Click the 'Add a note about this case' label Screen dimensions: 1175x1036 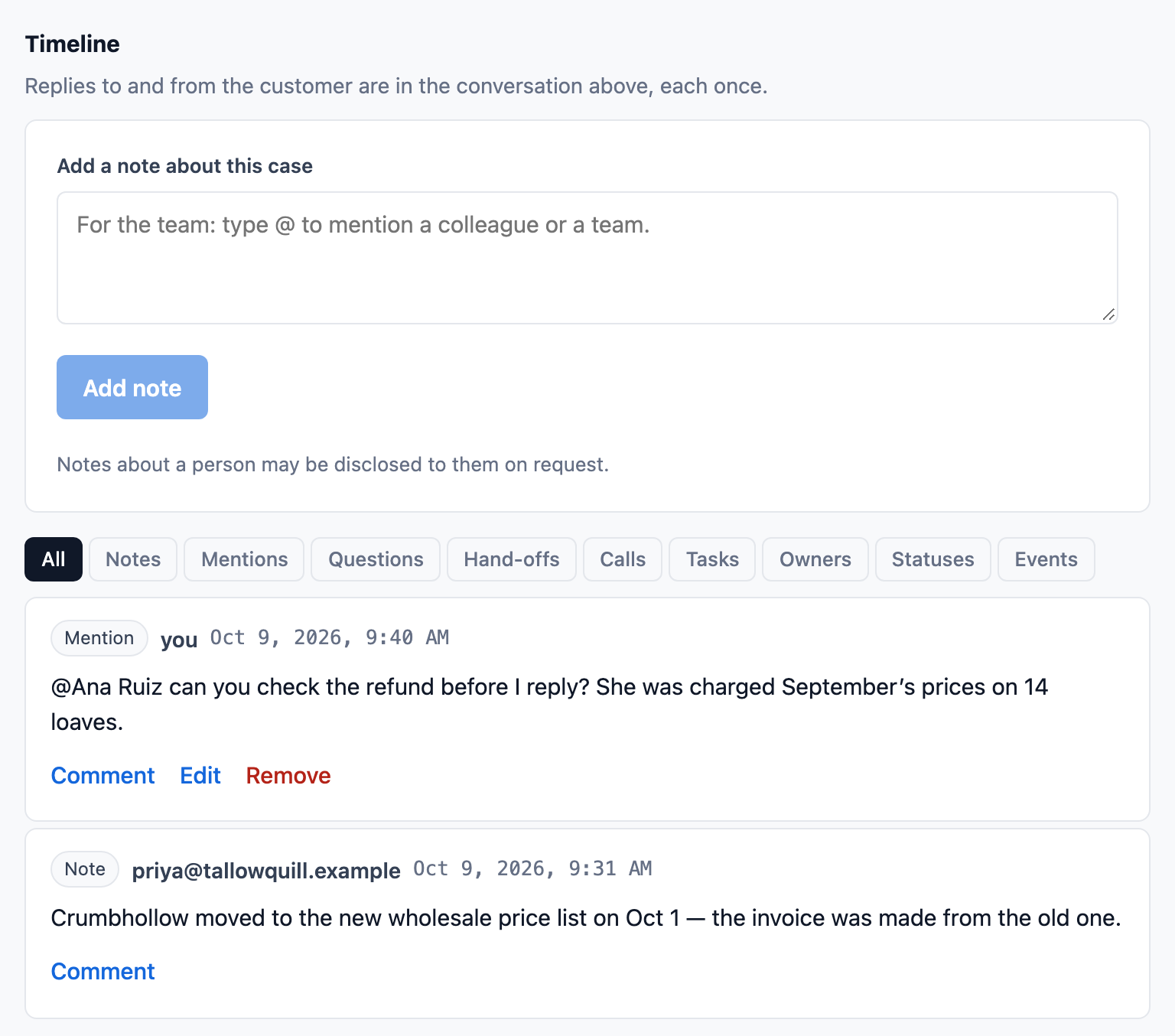click(185, 166)
